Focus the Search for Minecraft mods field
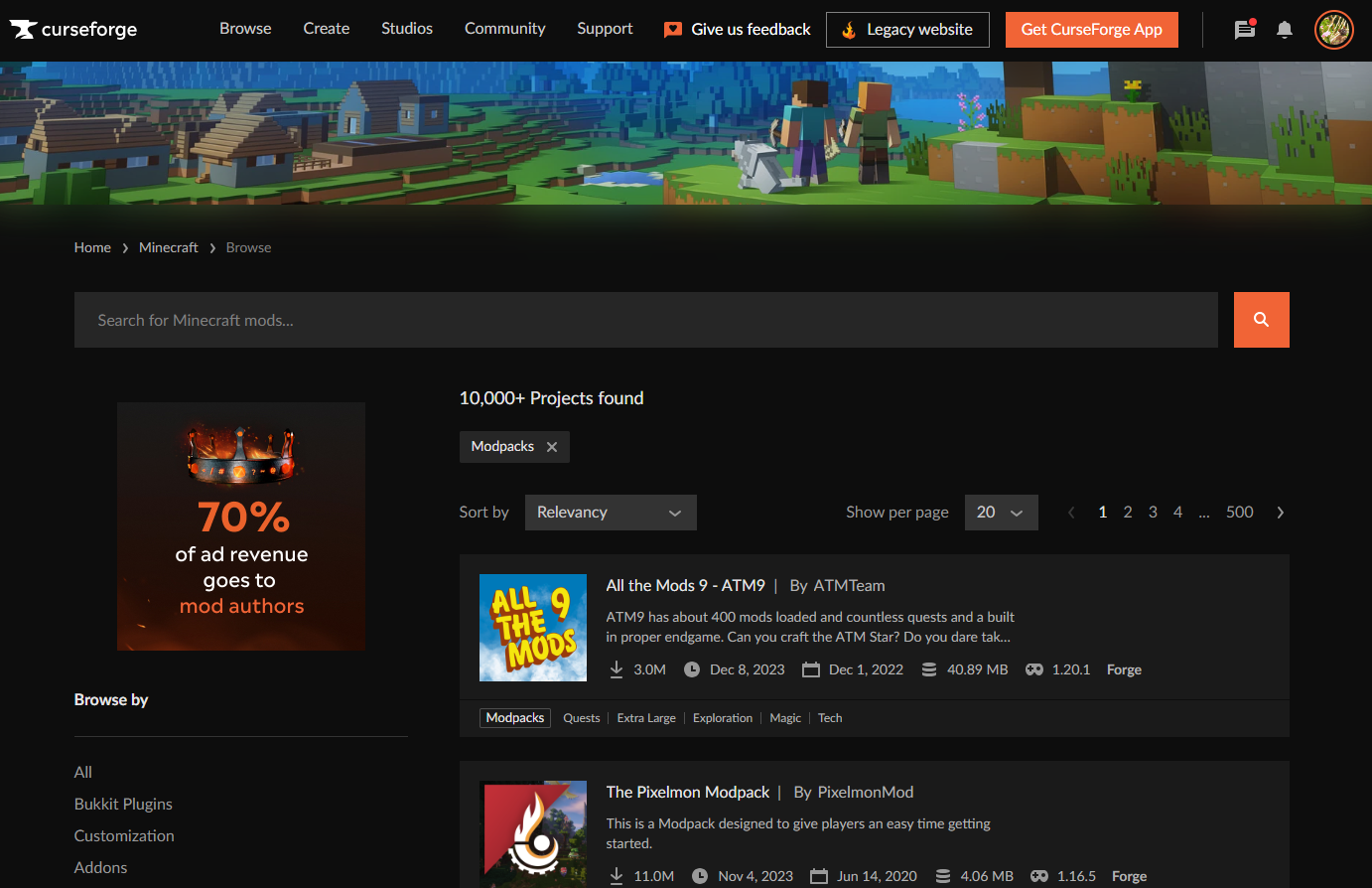 (645, 320)
